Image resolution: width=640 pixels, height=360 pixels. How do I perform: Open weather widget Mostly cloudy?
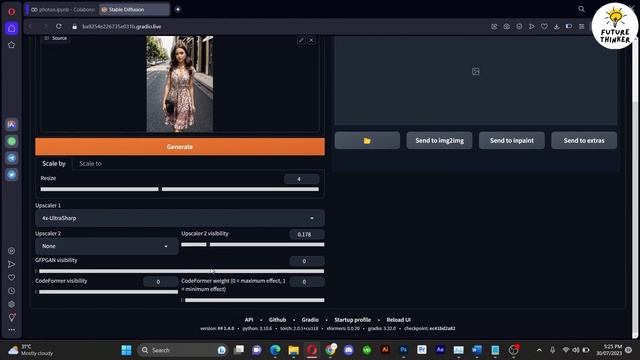click(x=31, y=350)
